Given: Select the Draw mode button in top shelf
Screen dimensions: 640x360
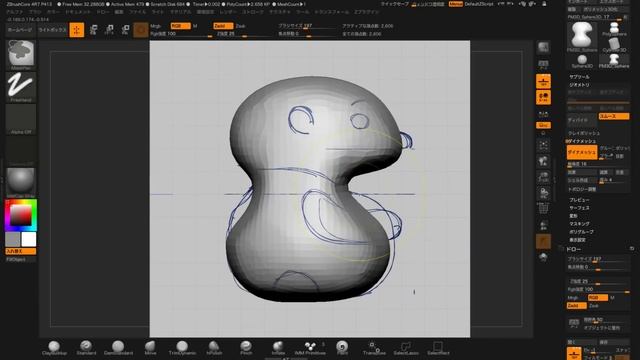Looking at the screenshot, I should 77,30.
